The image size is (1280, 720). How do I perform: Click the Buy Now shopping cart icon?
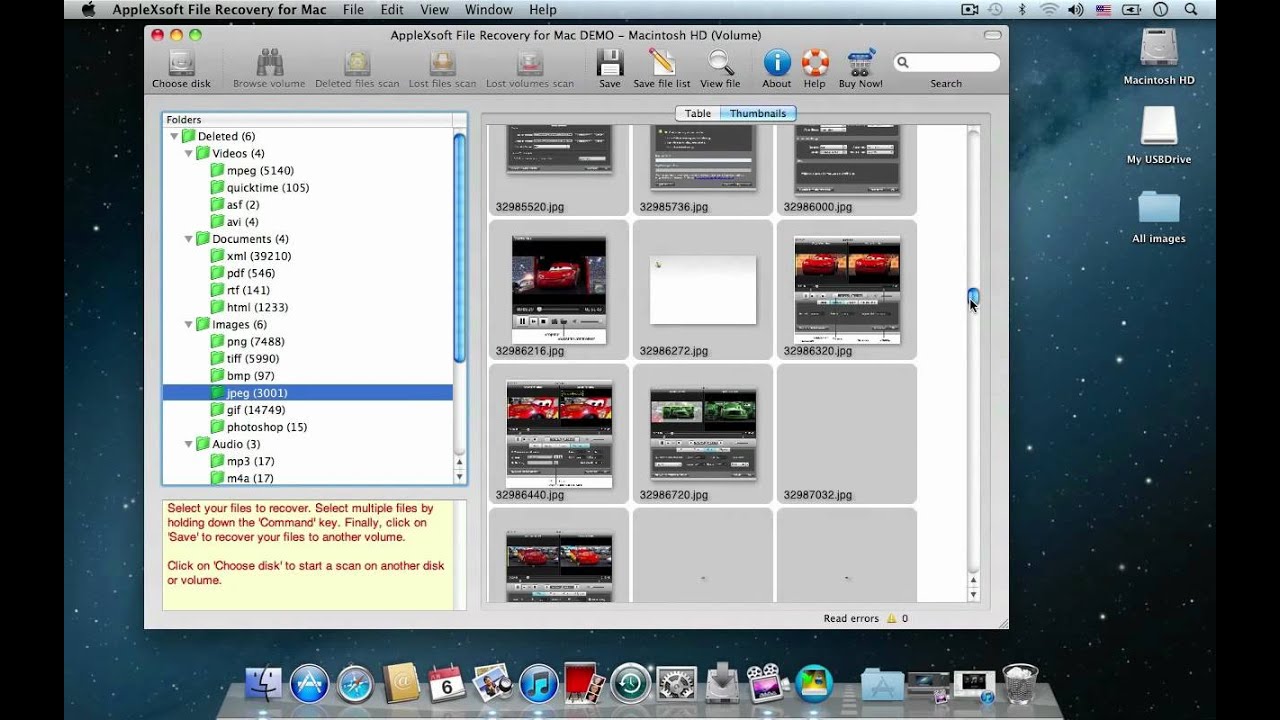(x=860, y=63)
